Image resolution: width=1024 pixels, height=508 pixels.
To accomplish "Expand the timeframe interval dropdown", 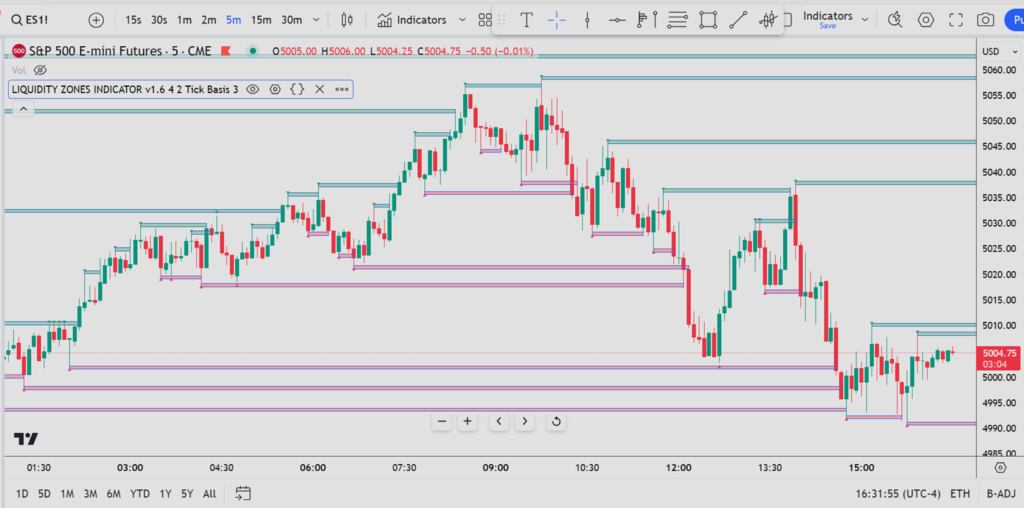I will coord(317,20).
